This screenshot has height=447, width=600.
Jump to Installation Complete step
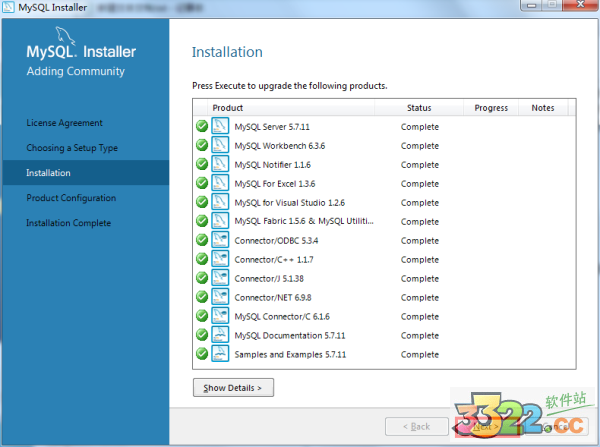(68, 223)
